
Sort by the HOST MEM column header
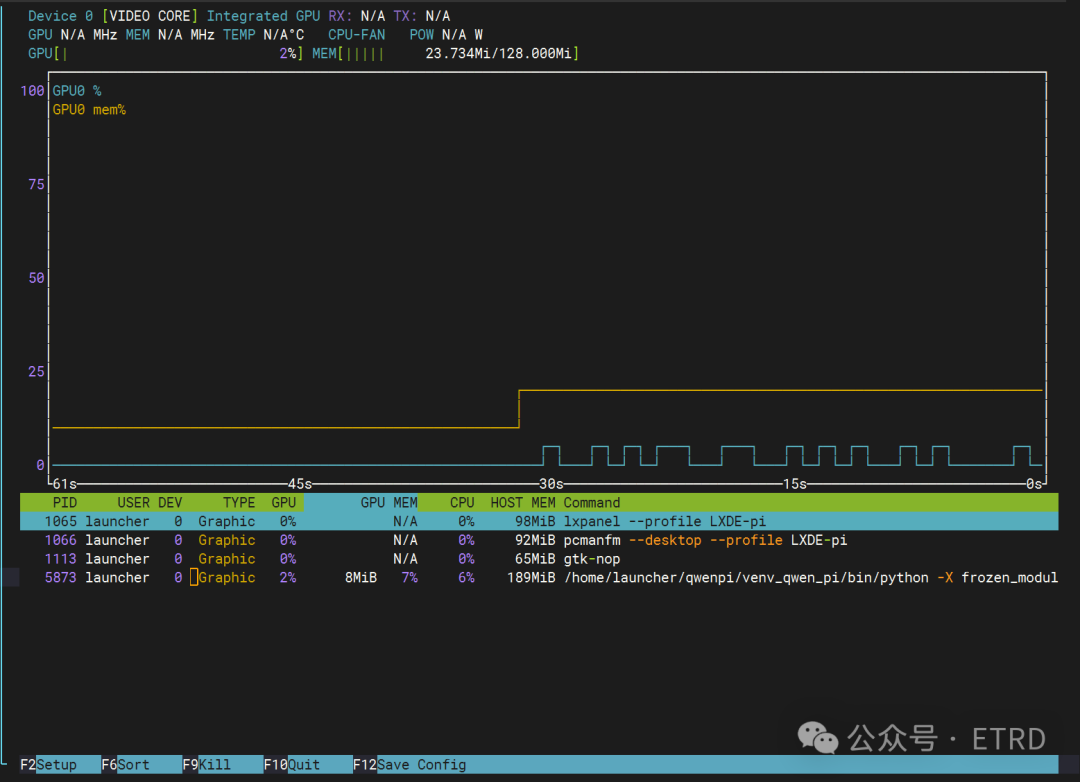pyautogui.click(x=523, y=502)
